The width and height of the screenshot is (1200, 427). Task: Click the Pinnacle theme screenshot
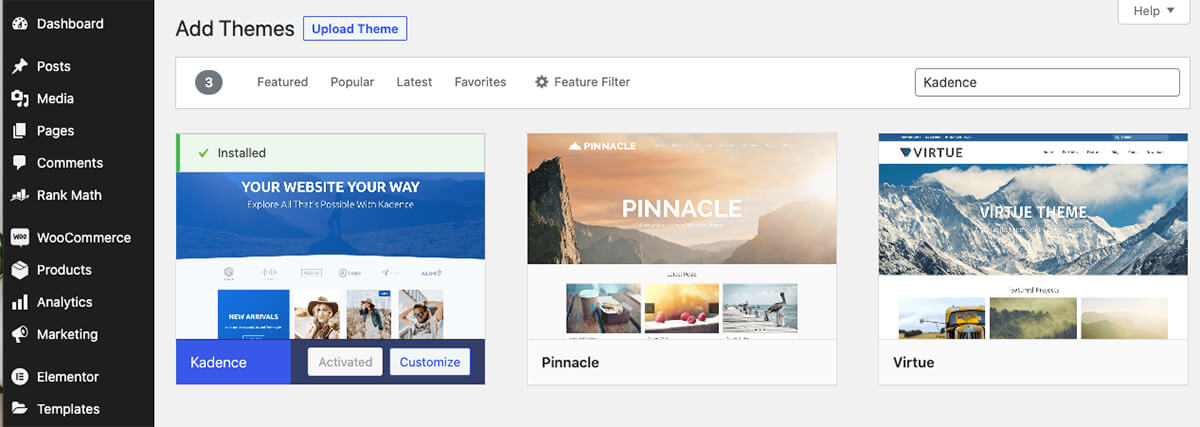pyautogui.click(x=682, y=236)
